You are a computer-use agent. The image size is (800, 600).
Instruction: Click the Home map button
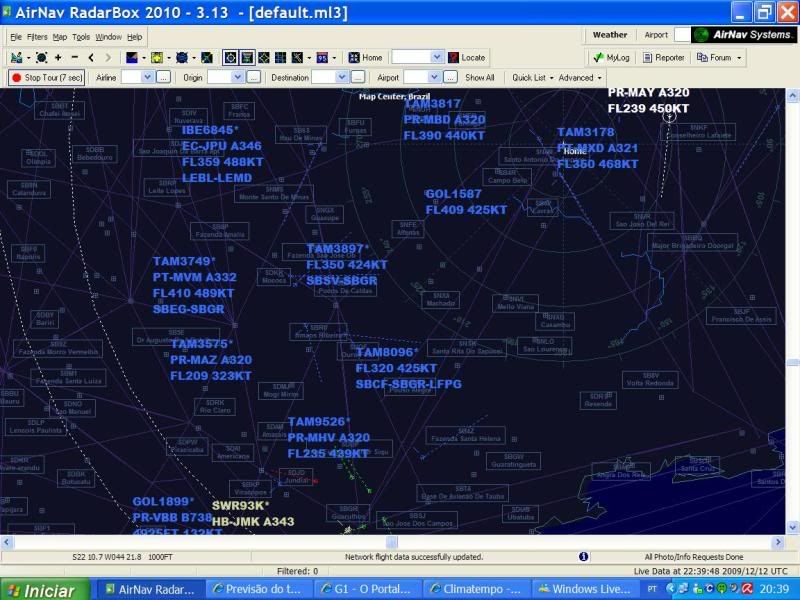[x=365, y=58]
